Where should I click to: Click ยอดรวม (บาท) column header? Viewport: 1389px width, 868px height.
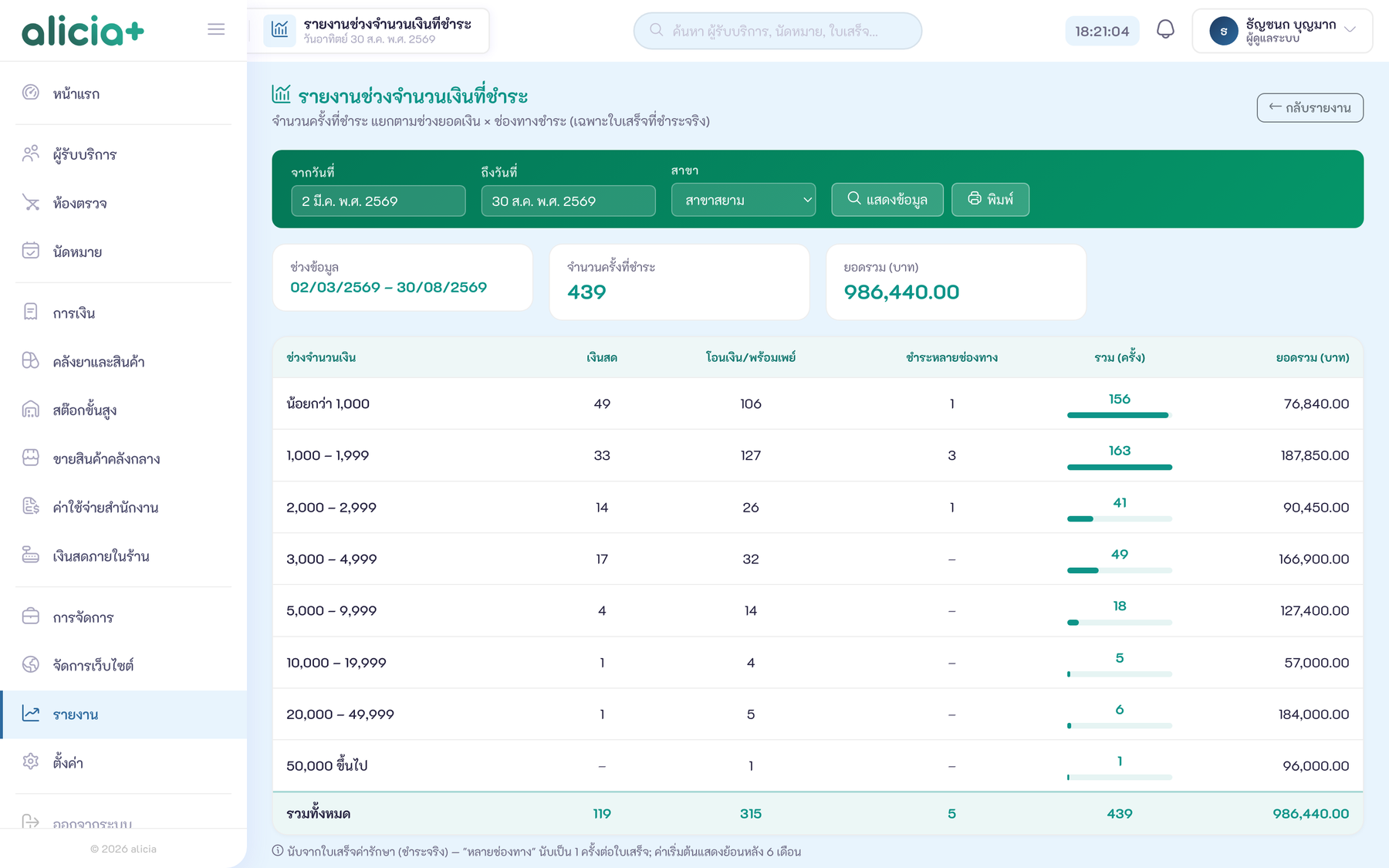pyautogui.click(x=1313, y=357)
